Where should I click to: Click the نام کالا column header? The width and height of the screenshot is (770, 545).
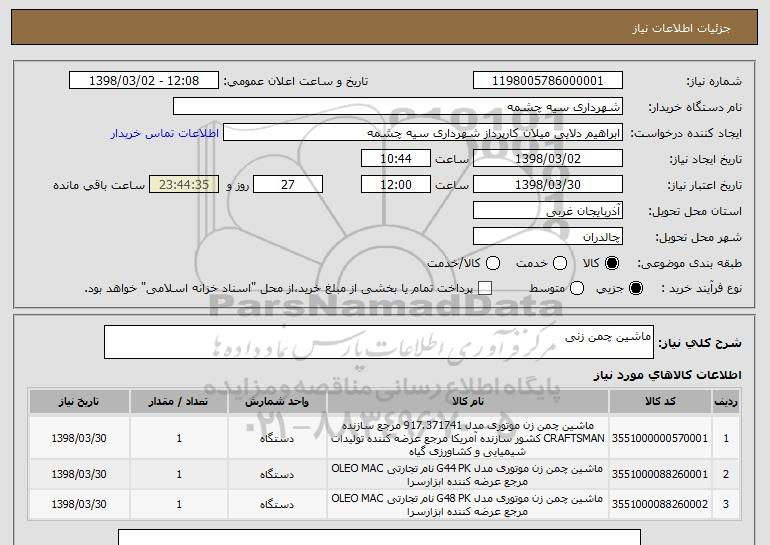pyautogui.click(x=468, y=402)
